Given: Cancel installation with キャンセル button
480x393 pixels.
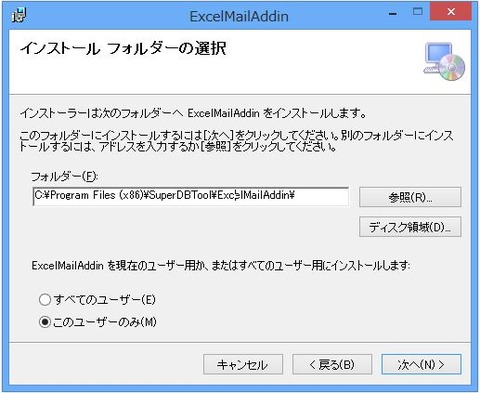Looking at the screenshot, I should [243, 364].
